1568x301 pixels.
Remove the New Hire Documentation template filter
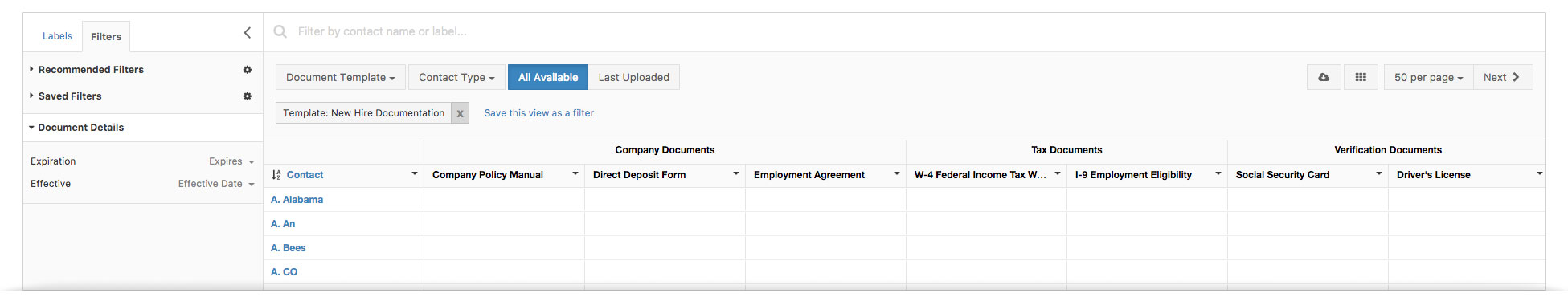(460, 113)
